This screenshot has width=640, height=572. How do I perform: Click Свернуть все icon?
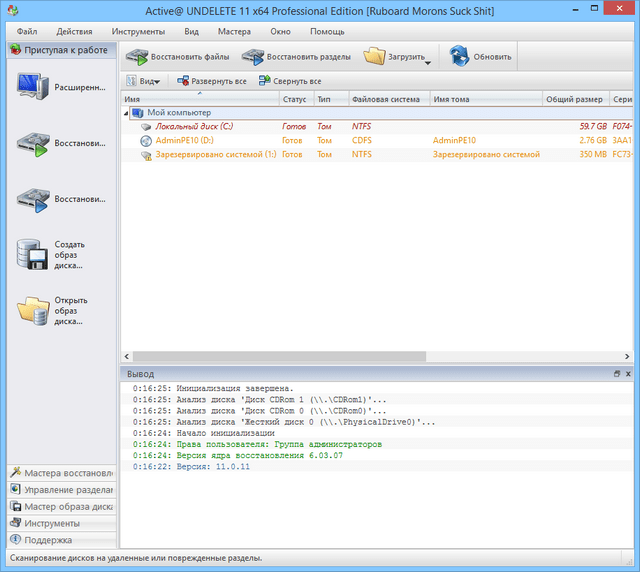264,81
